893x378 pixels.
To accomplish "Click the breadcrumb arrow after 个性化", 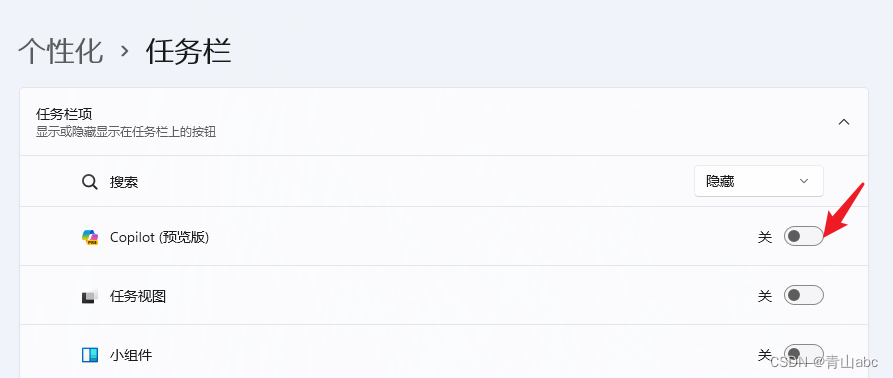I will click(125, 52).
